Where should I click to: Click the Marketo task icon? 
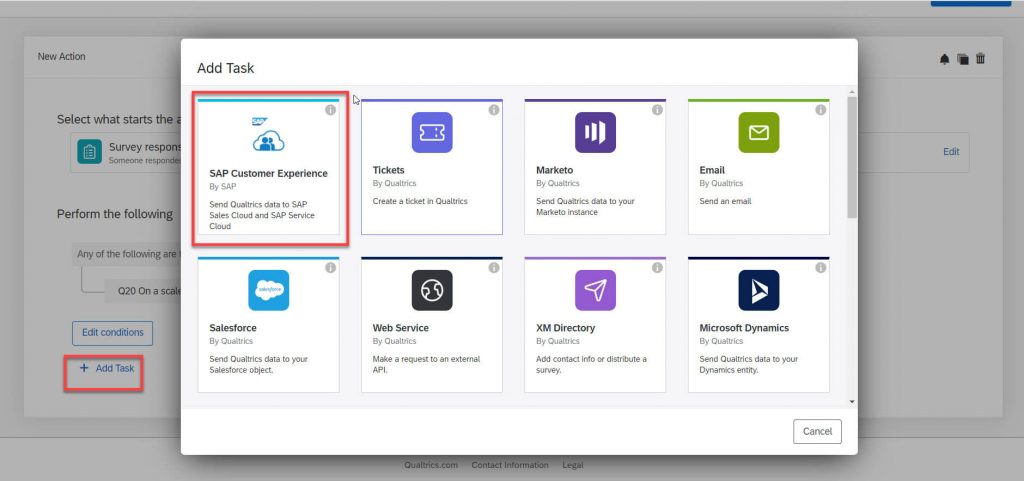point(595,132)
